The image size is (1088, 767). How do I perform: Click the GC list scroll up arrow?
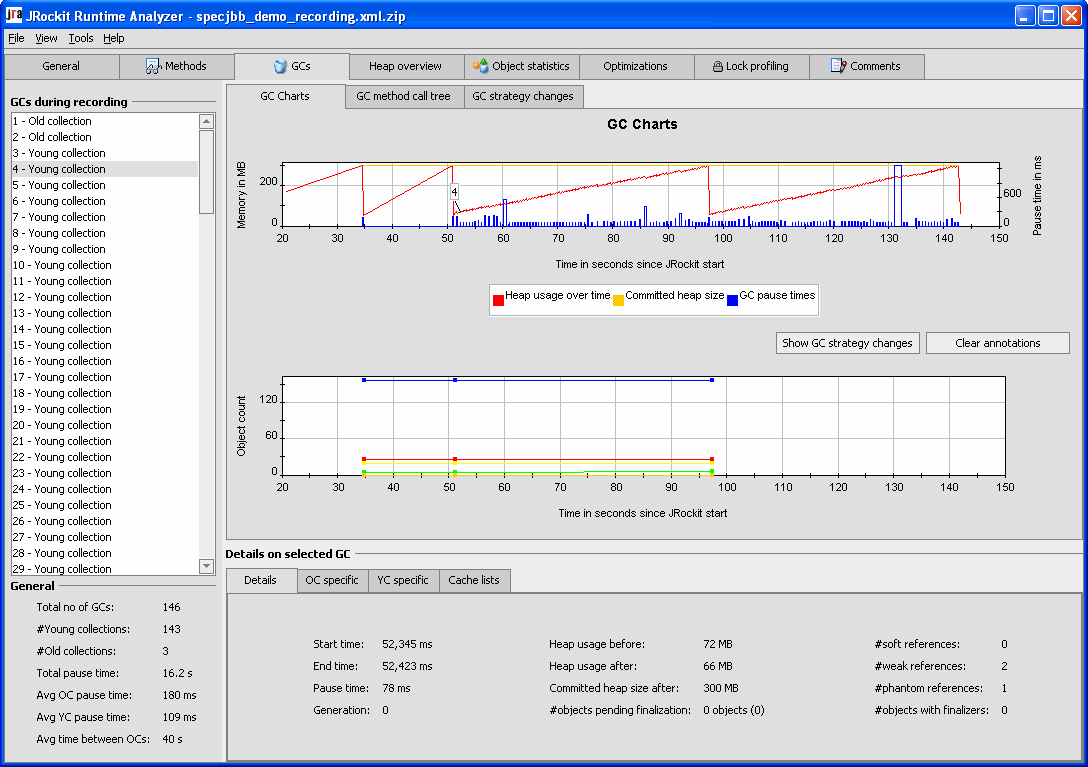[x=206, y=121]
